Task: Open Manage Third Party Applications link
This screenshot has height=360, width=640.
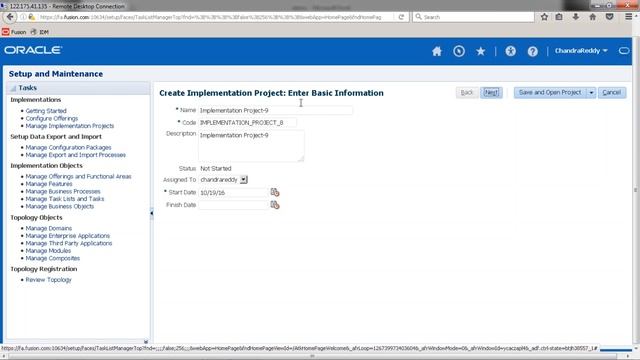Action: pyautogui.click(x=69, y=243)
